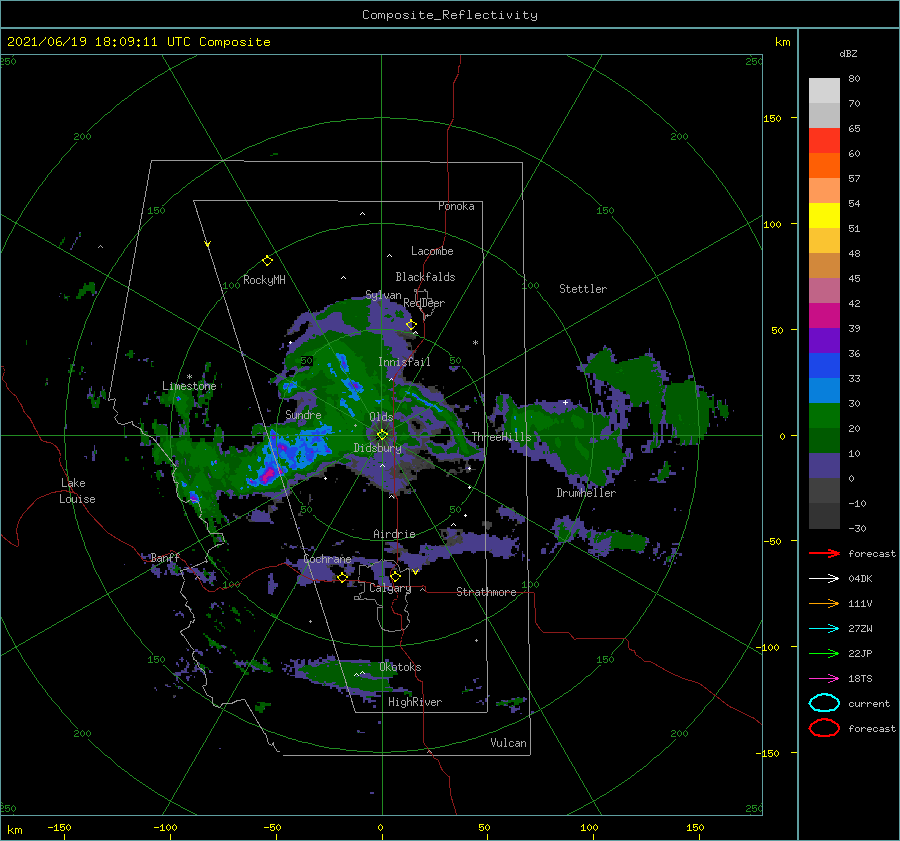Viewport: 900px width, 841px height.
Task: Click the Ponoka town label
Action: click(456, 206)
